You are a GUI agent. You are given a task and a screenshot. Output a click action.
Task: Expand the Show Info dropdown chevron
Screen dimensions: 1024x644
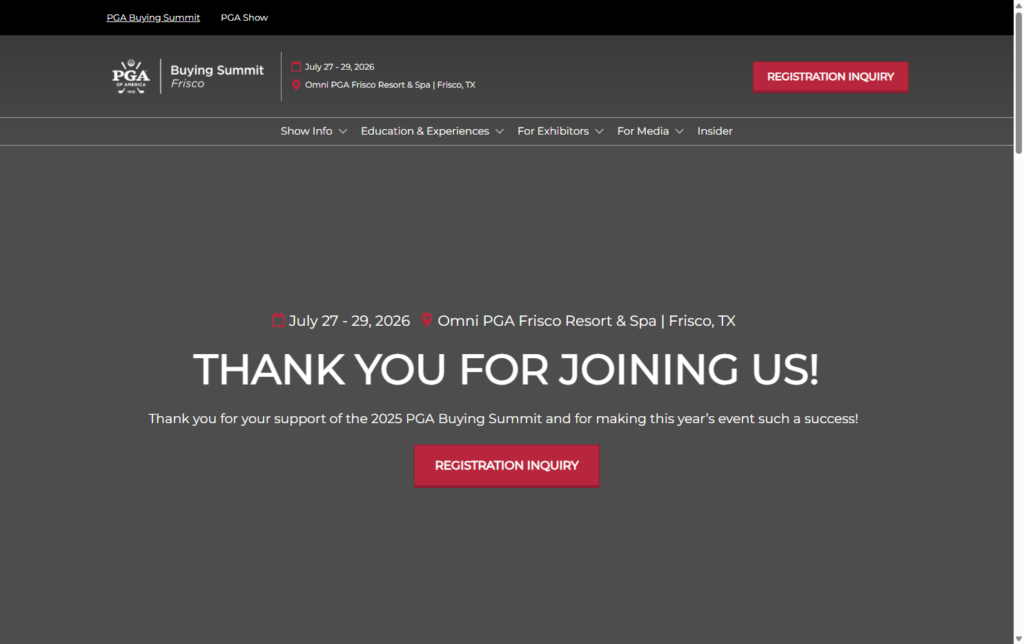point(343,131)
